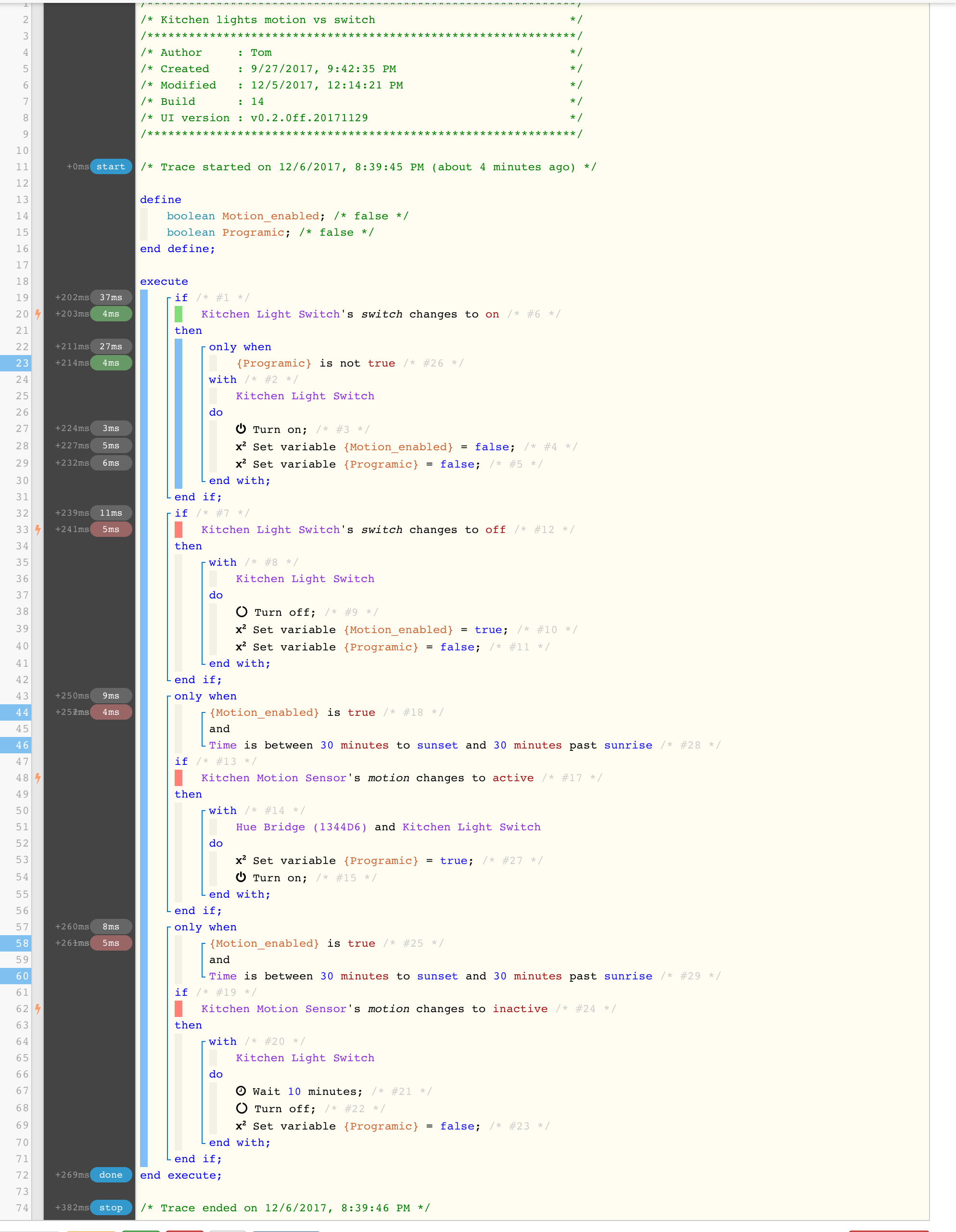The image size is (956, 1232).
Task: Click the 'if' statement labeled #7
Action: (x=181, y=513)
